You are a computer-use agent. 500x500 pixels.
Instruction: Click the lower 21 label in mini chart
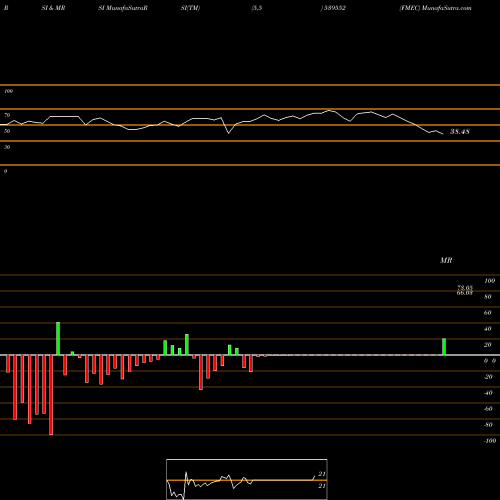point(322,486)
